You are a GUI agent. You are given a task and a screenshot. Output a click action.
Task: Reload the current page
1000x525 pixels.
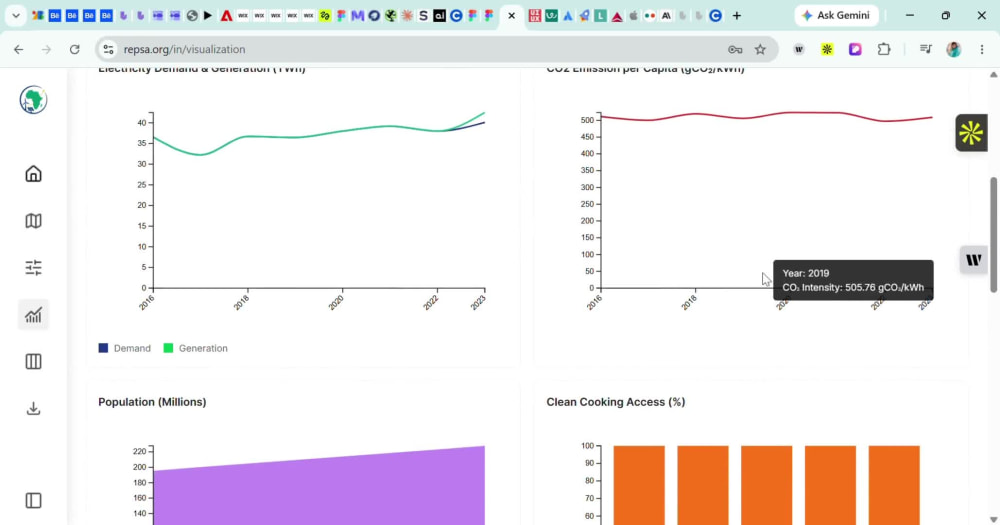coord(75,49)
